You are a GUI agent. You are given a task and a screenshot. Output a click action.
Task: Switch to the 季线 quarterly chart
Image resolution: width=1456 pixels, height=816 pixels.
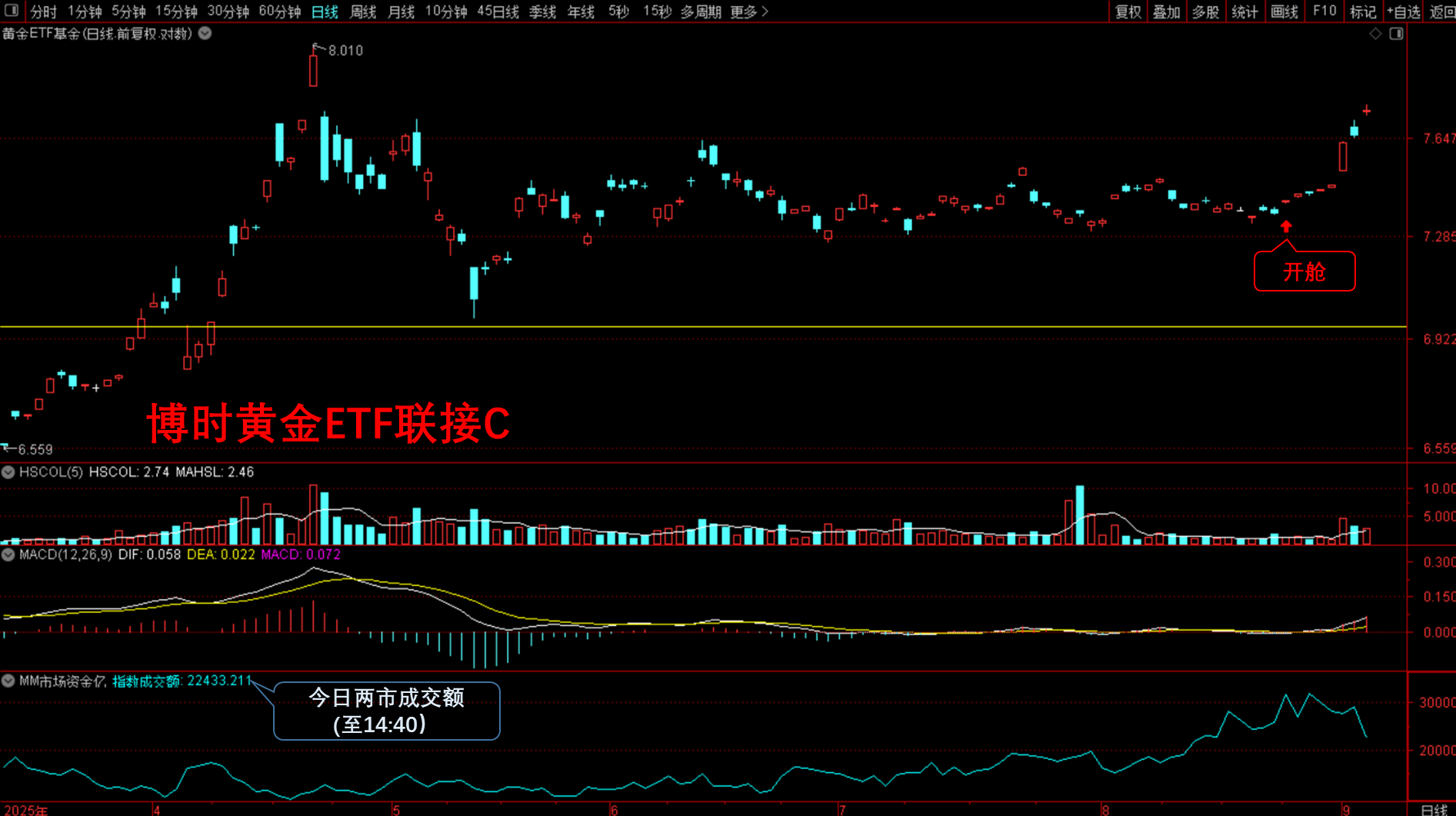pos(543,12)
